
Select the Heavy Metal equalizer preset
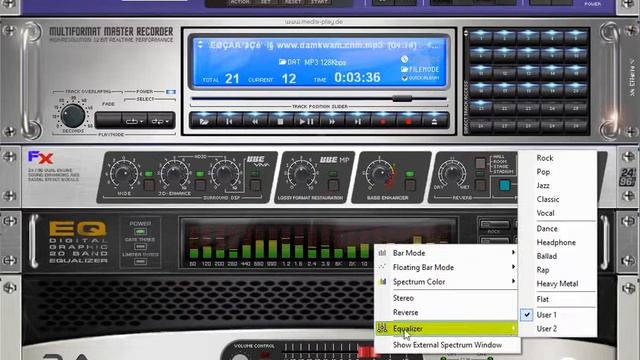[558, 284]
